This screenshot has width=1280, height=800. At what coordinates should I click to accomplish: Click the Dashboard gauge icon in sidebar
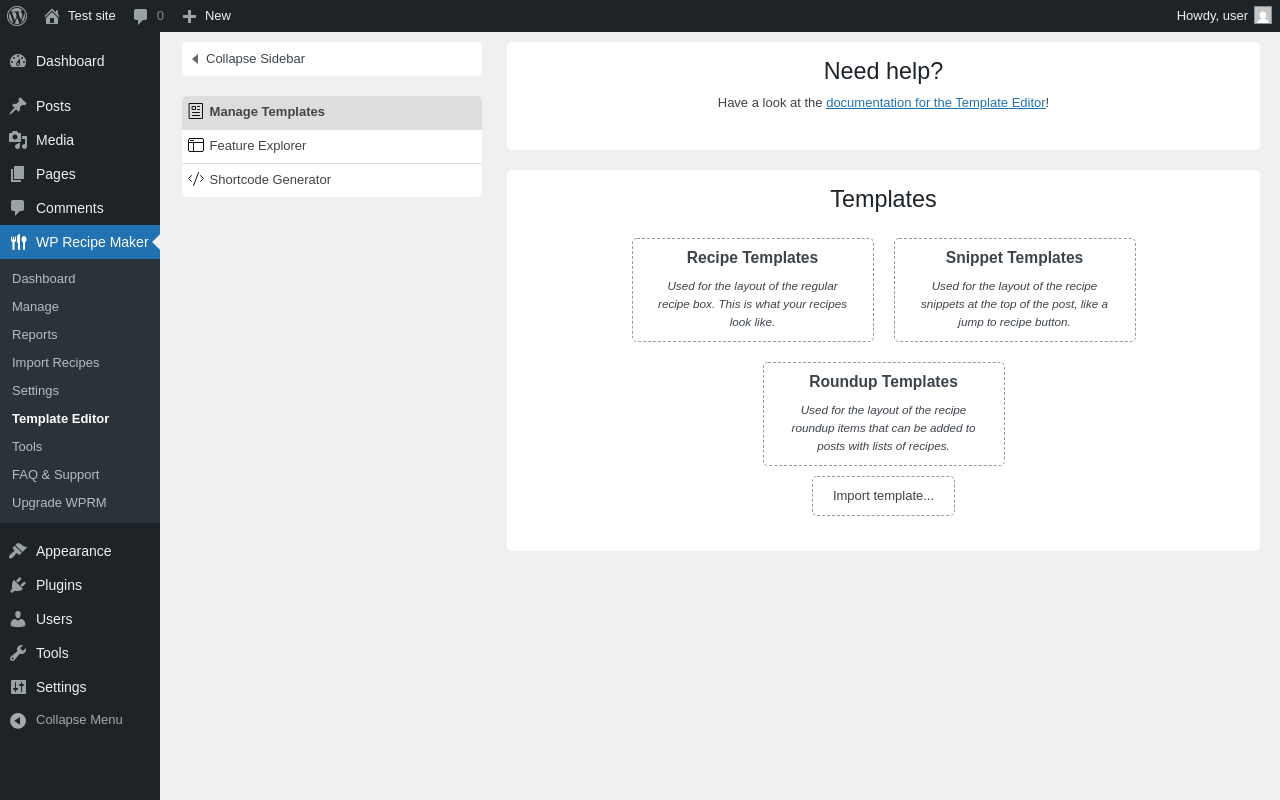tap(18, 61)
